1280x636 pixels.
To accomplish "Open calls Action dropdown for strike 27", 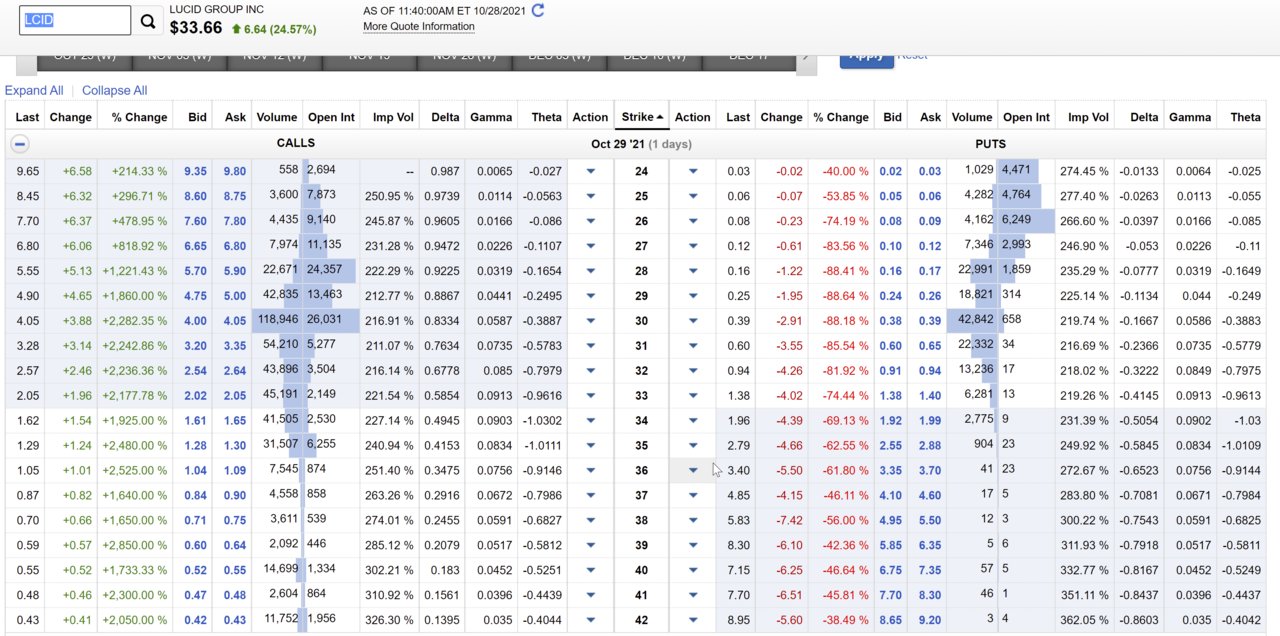I will 590,246.
